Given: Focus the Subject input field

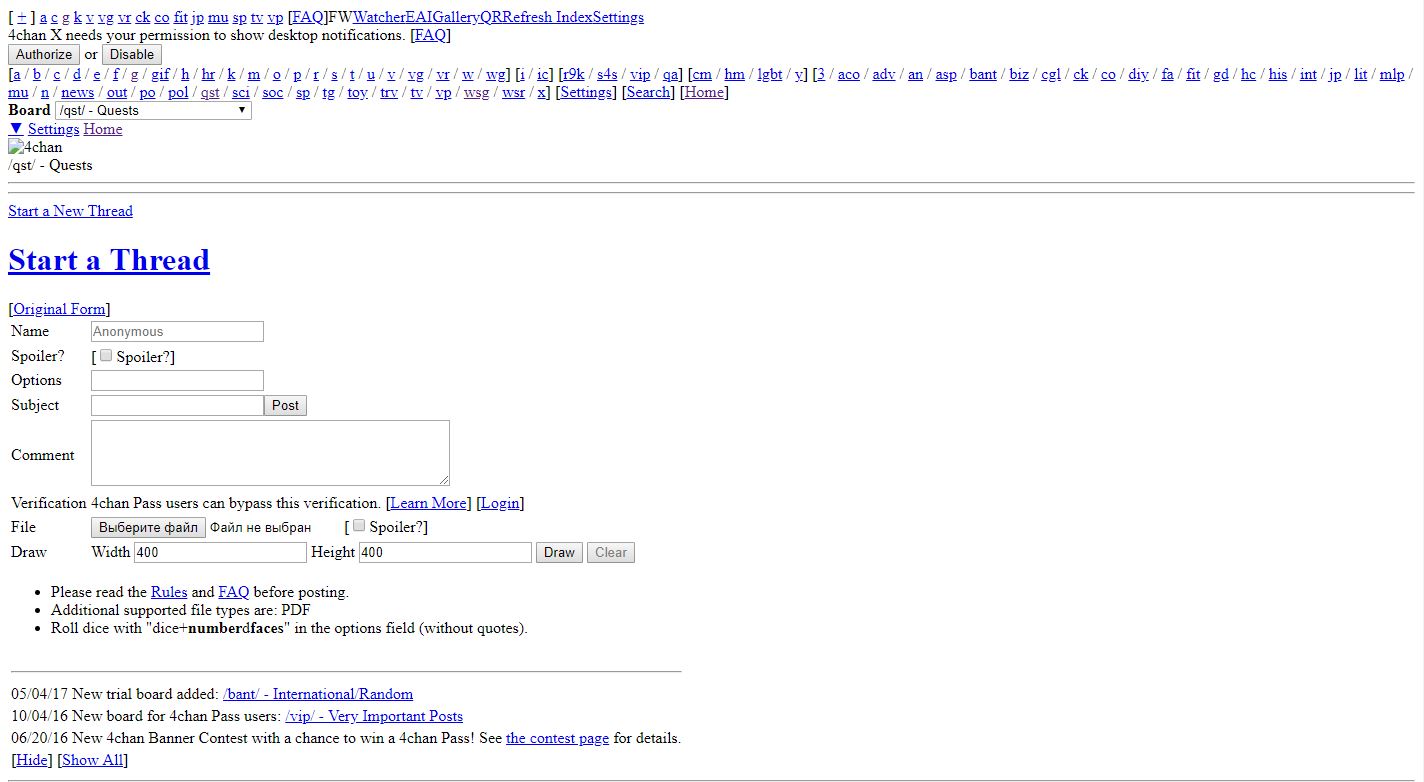Looking at the screenshot, I should pyautogui.click(x=177, y=405).
